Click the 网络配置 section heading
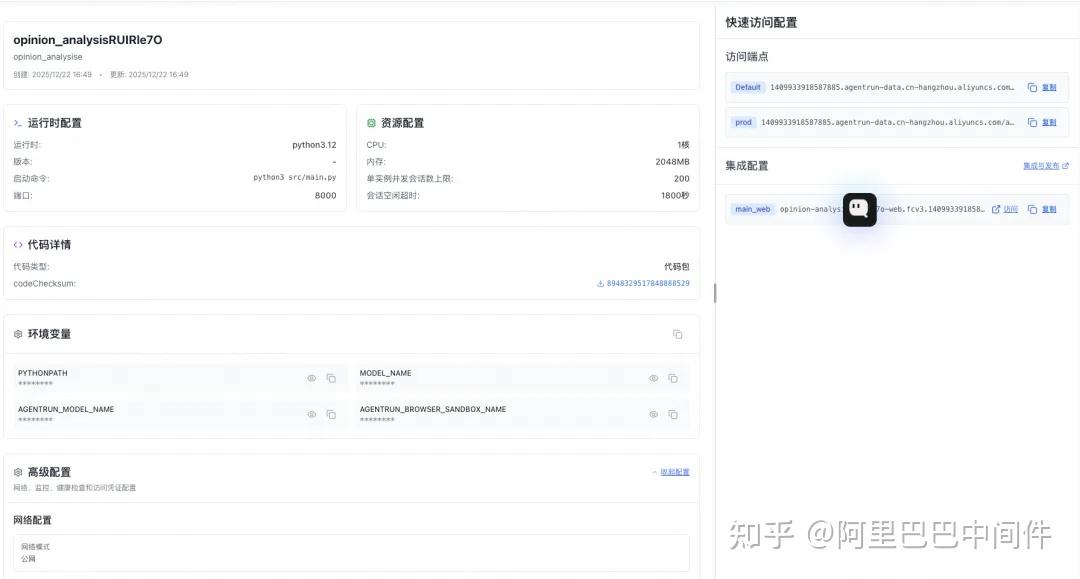 point(32,520)
